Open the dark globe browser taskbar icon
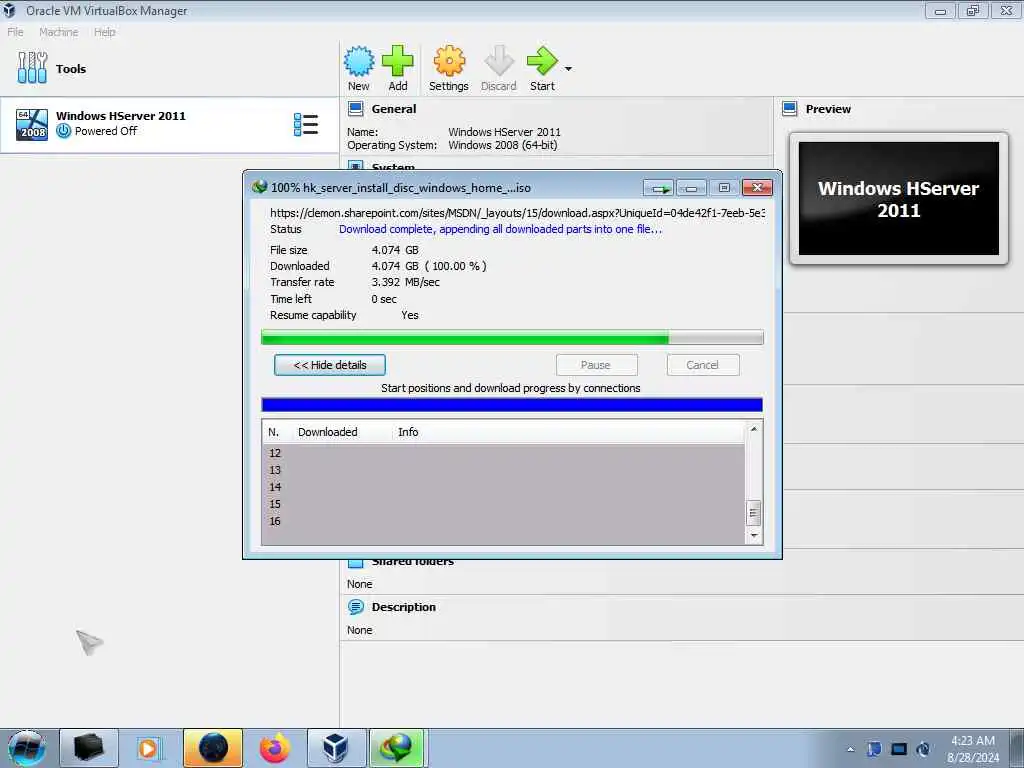The image size is (1024, 768). coord(213,748)
